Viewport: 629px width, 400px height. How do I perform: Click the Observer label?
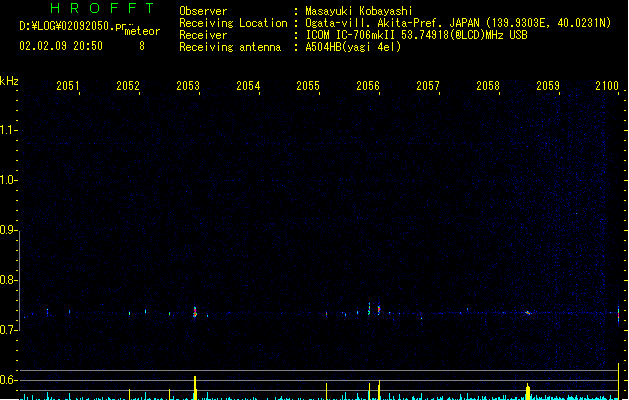pyautogui.click(x=203, y=11)
